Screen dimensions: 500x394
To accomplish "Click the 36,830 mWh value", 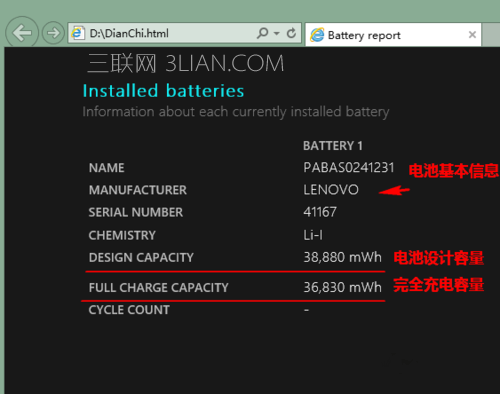I will [342, 287].
